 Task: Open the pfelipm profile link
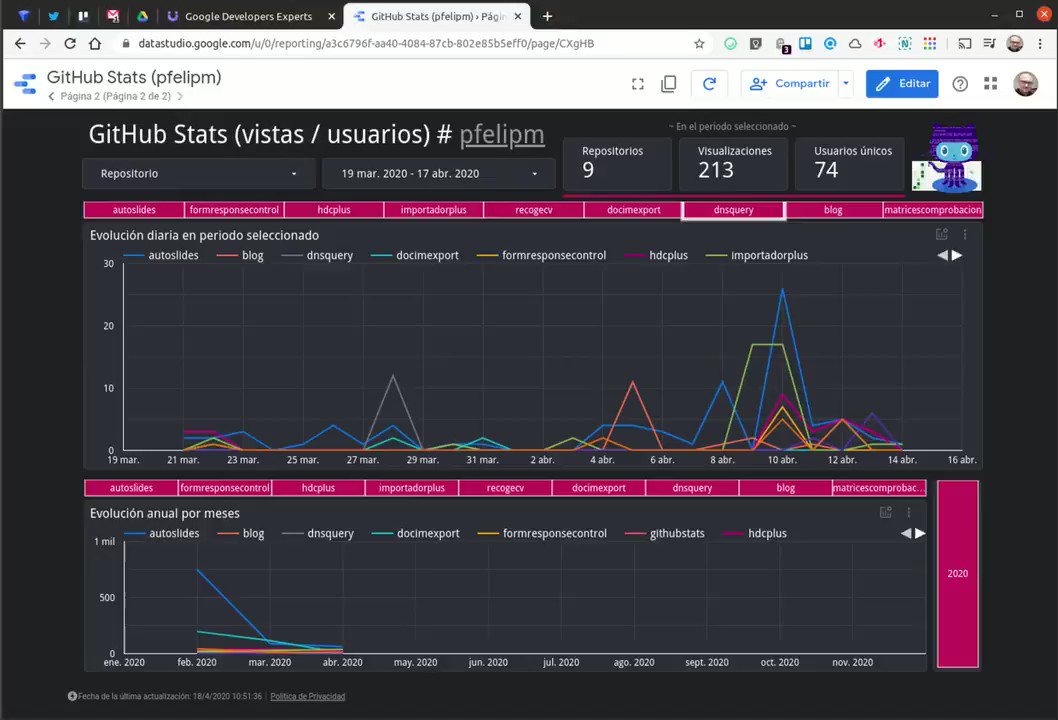tap(501, 134)
